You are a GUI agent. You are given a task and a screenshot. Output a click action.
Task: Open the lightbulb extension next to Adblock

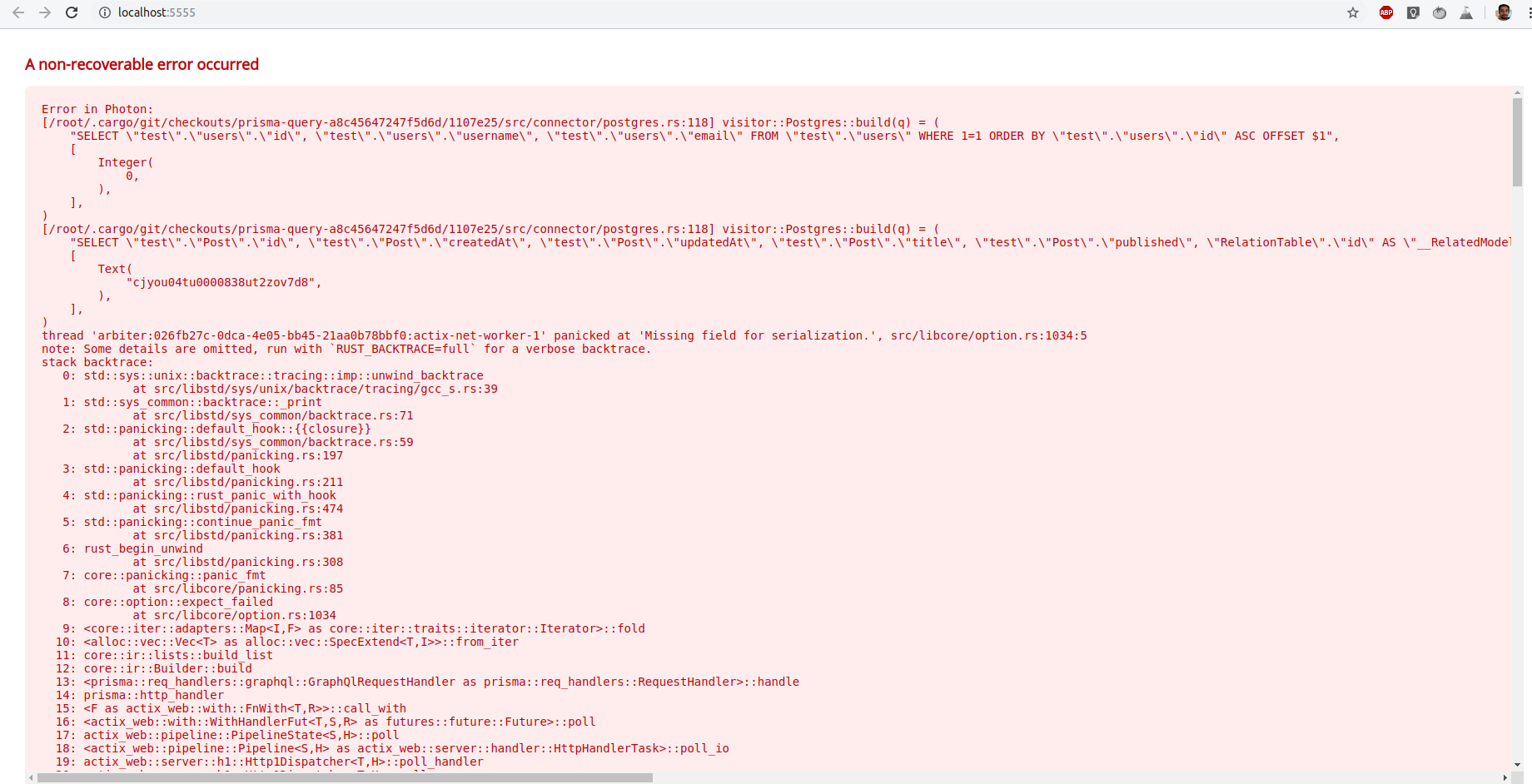click(x=1413, y=12)
